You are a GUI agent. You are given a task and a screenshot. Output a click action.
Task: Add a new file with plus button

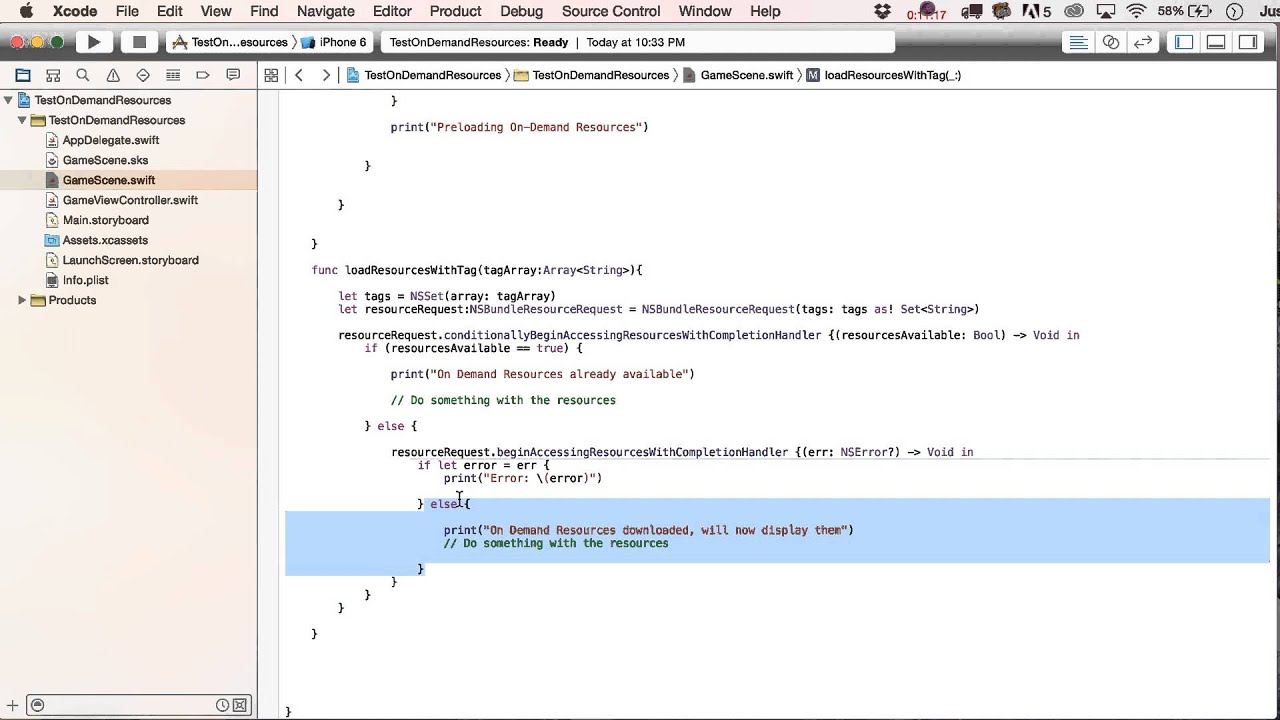13,705
